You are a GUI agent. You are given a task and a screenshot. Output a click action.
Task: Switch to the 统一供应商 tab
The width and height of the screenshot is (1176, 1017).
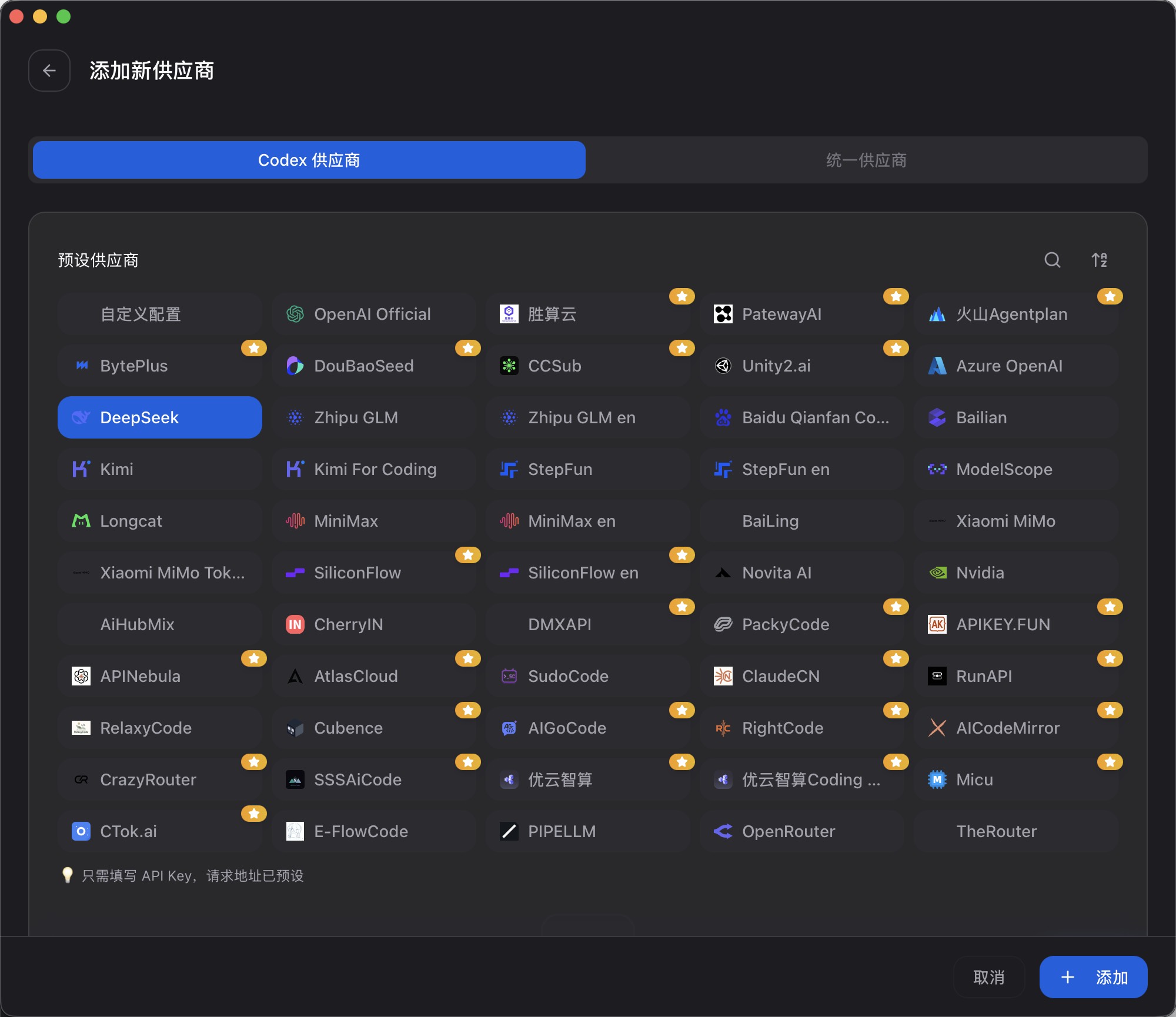866,160
